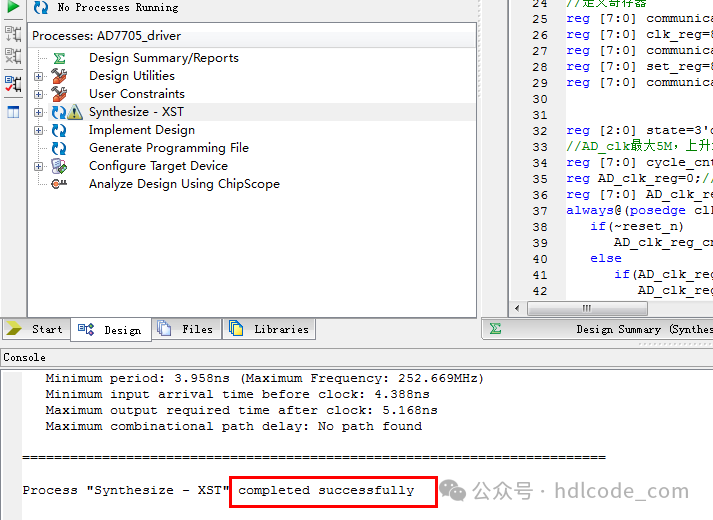Click code line 37 always@(posedge
Viewport: 713px width, 520px height.
click(x=639, y=211)
